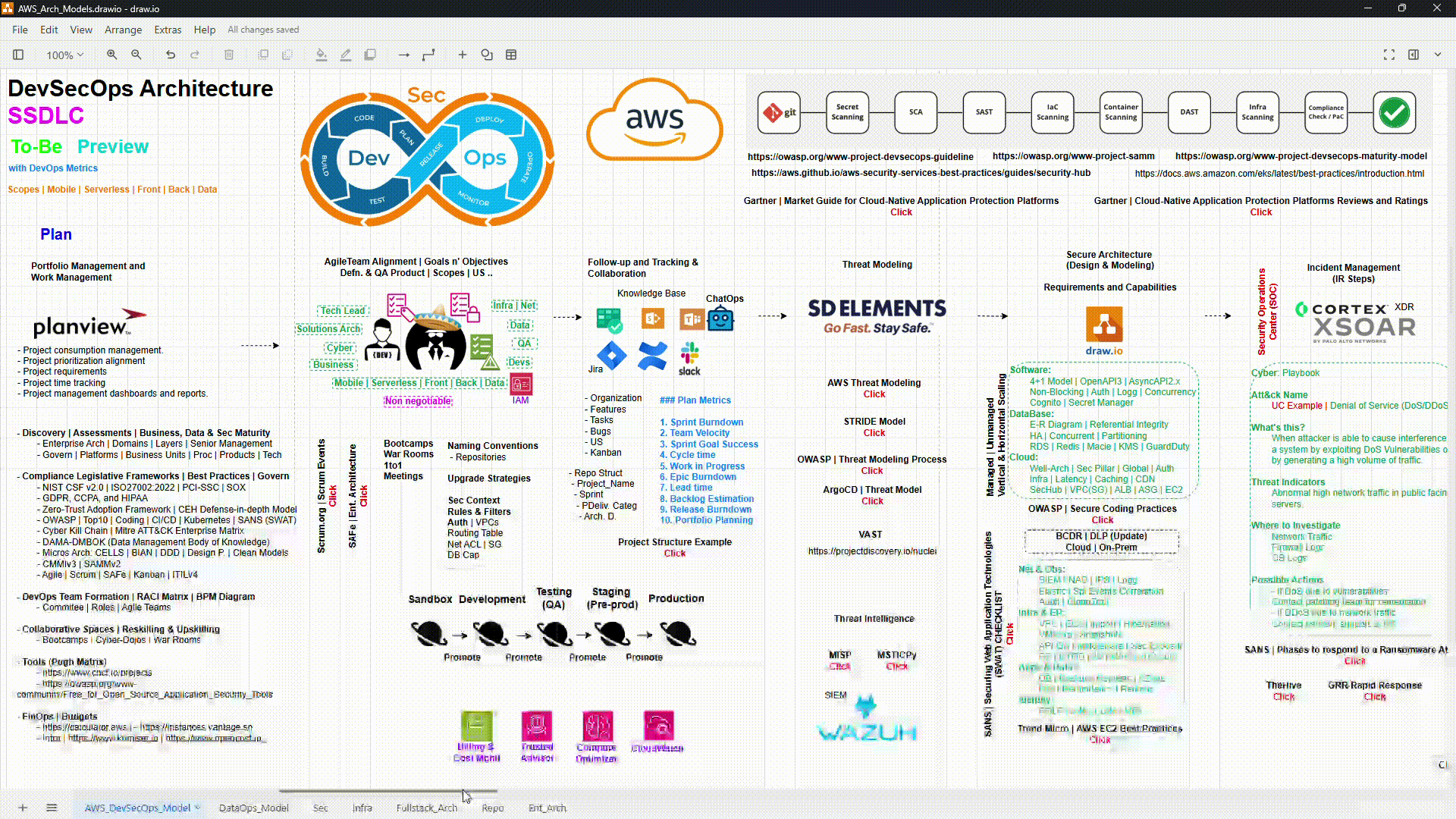Choose waypoints connector style
The image size is (1456, 819).
(428, 55)
